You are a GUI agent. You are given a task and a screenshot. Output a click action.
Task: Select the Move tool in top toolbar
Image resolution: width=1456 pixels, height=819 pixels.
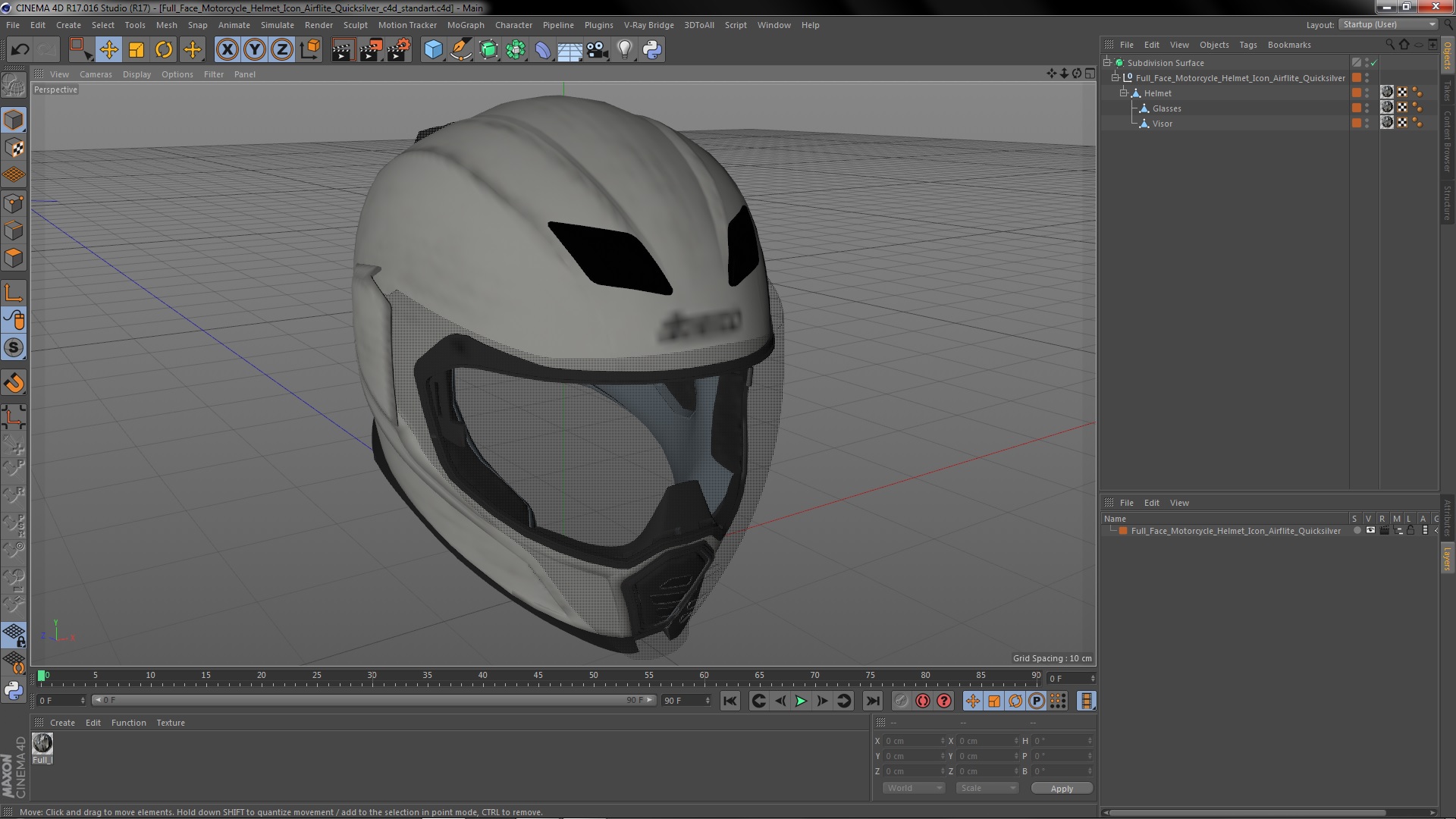pyautogui.click(x=108, y=50)
